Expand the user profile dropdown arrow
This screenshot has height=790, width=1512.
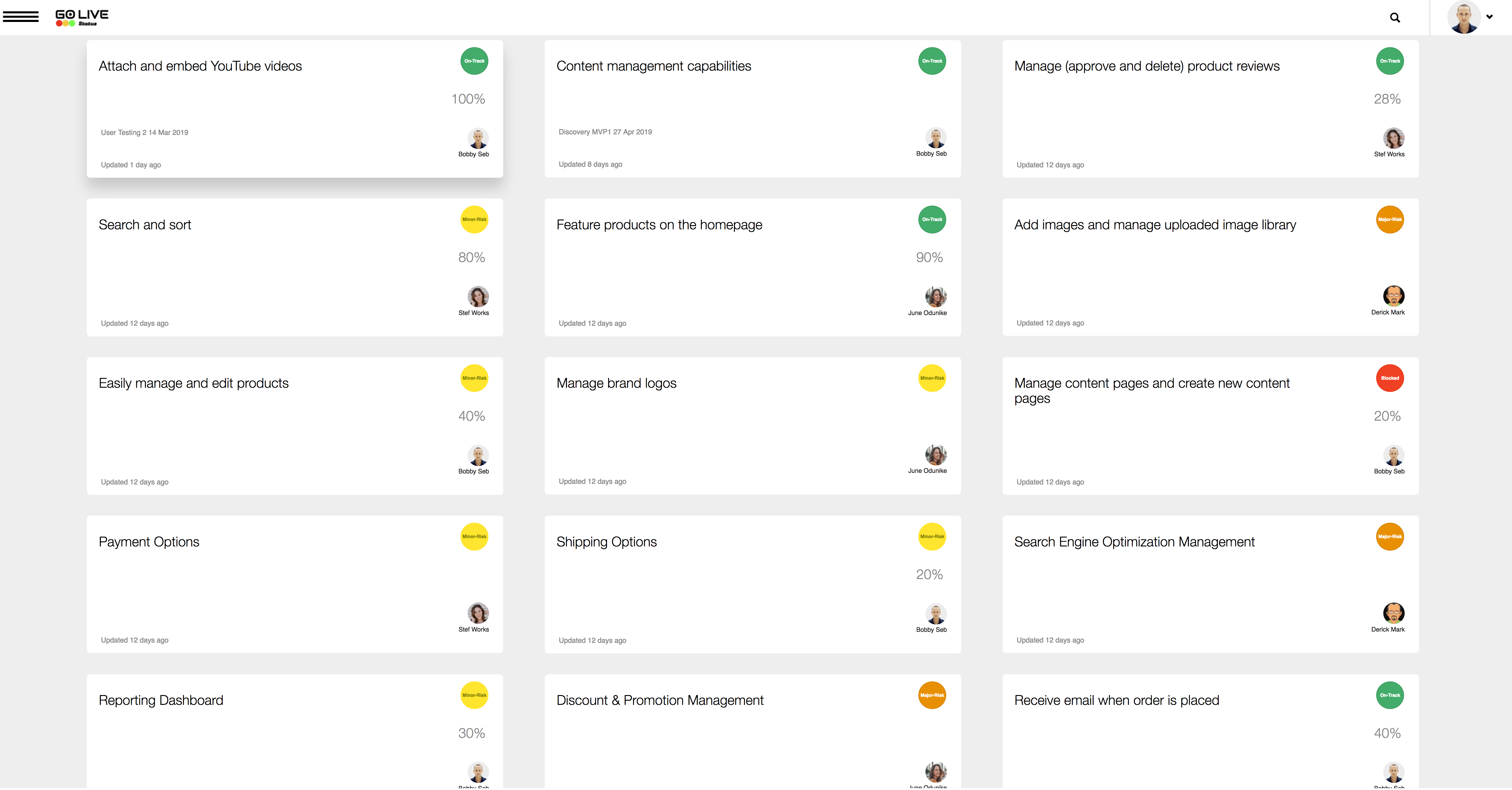coord(1489,17)
